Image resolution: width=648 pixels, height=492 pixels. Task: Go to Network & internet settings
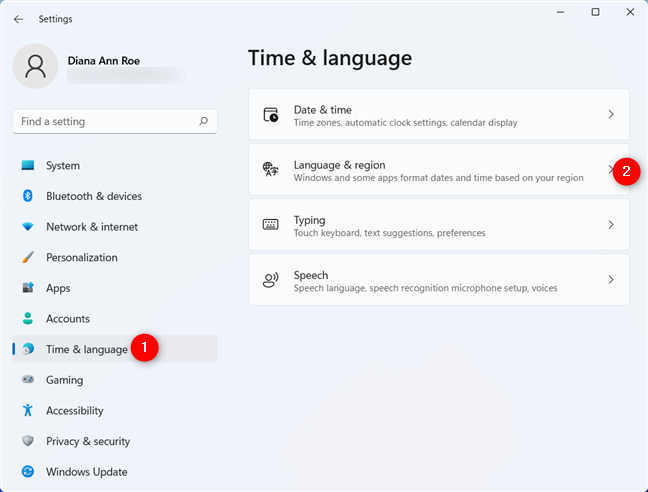[x=115, y=226]
